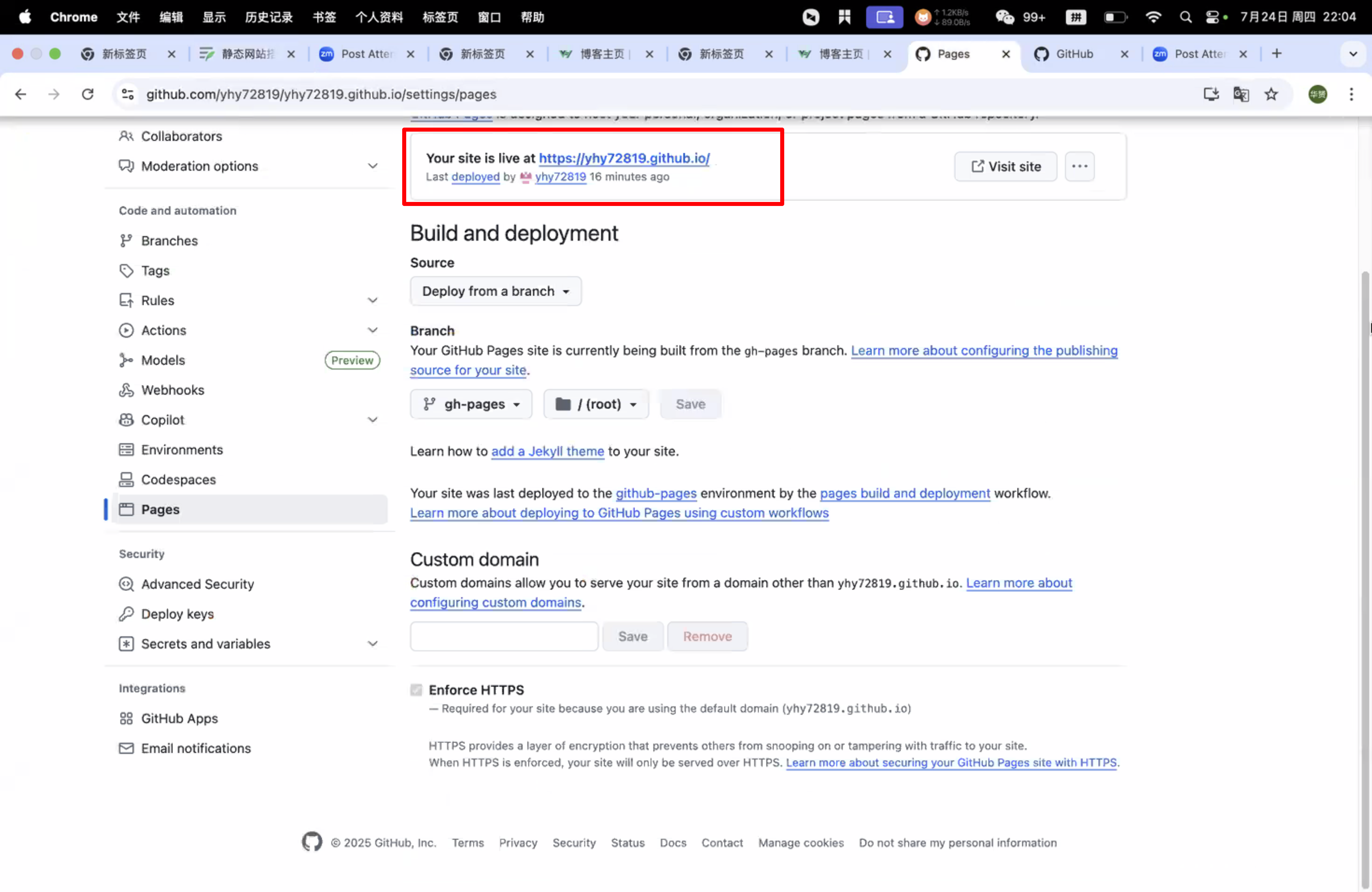Viewport: 1372px width, 892px height.
Task: Focus the custom domain text field
Action: coord(504,636)
